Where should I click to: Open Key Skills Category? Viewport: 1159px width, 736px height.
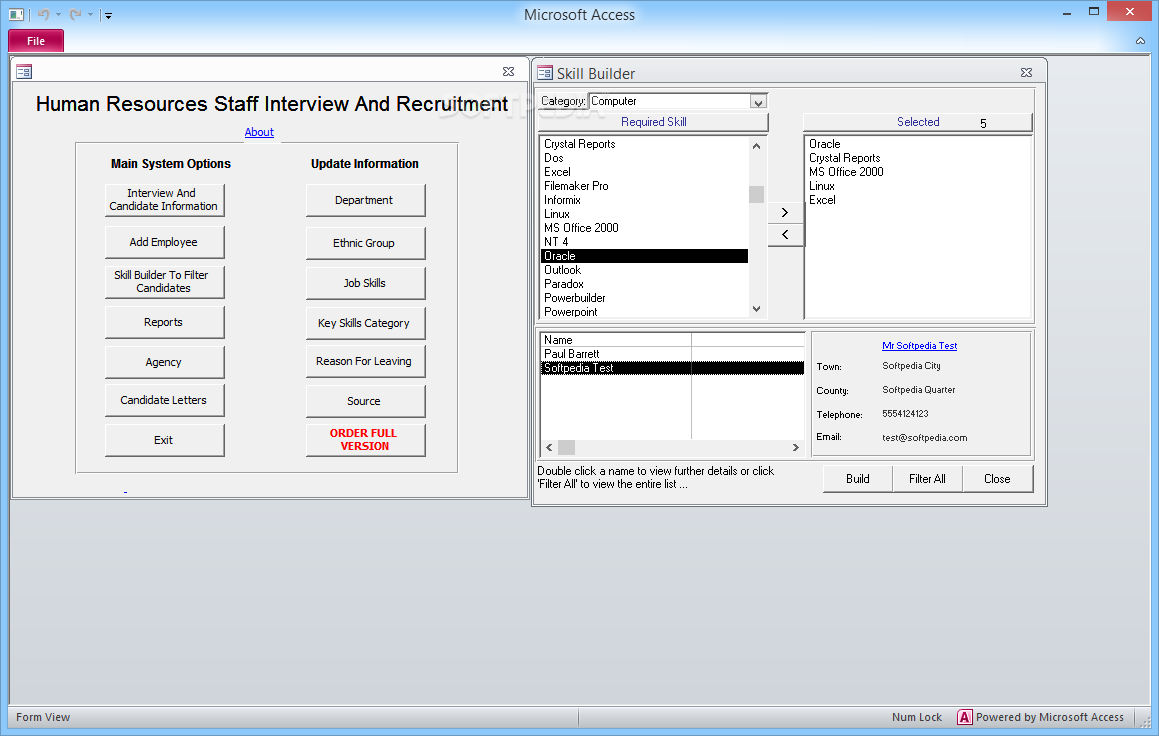365,323
